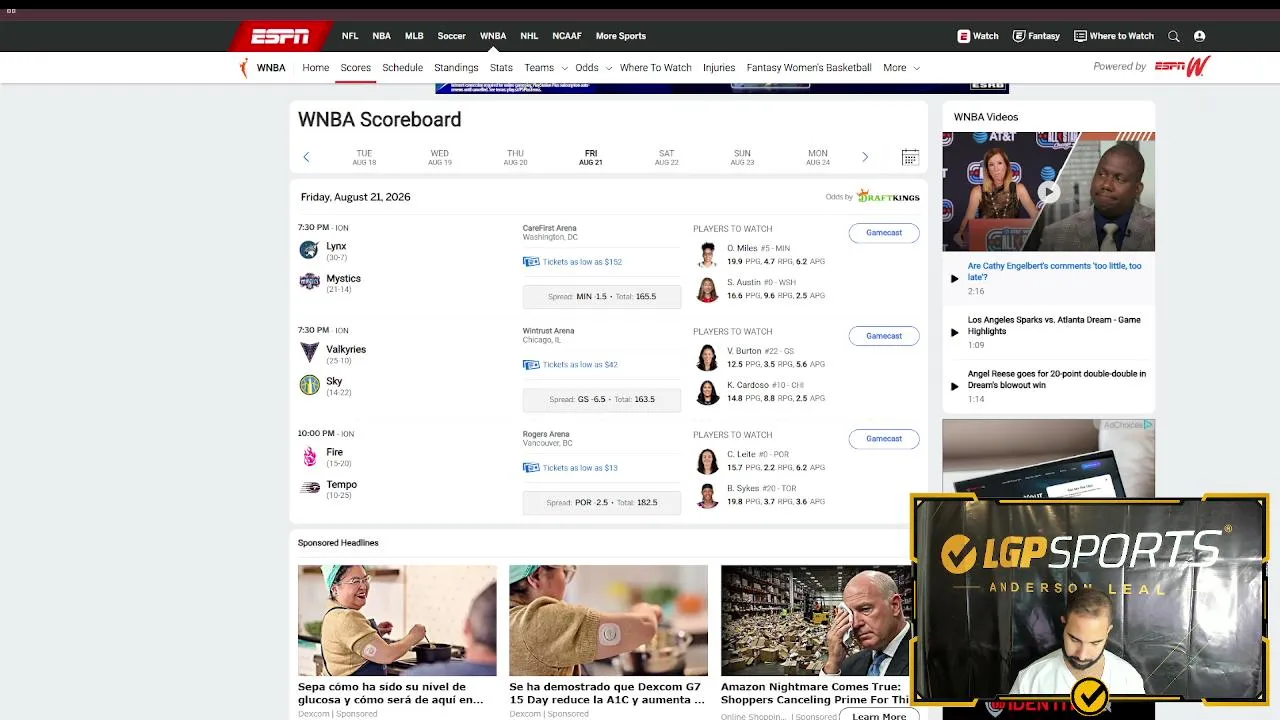Screen dimensions: 1280x720
Task: Open the Soccer menu
Action: click(451, 36)
